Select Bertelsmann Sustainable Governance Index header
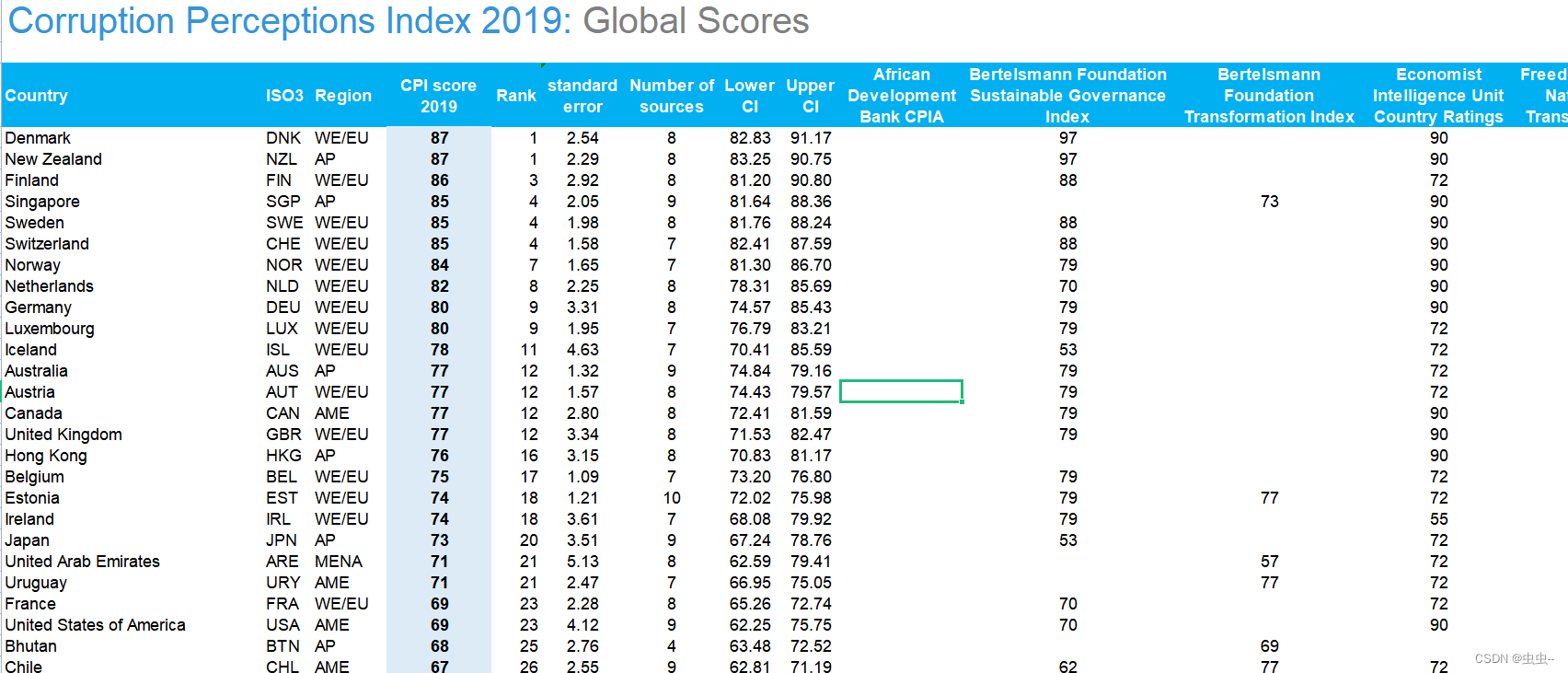The height and width of the screenshot is (673, 1568). (x=1067, y=96)
